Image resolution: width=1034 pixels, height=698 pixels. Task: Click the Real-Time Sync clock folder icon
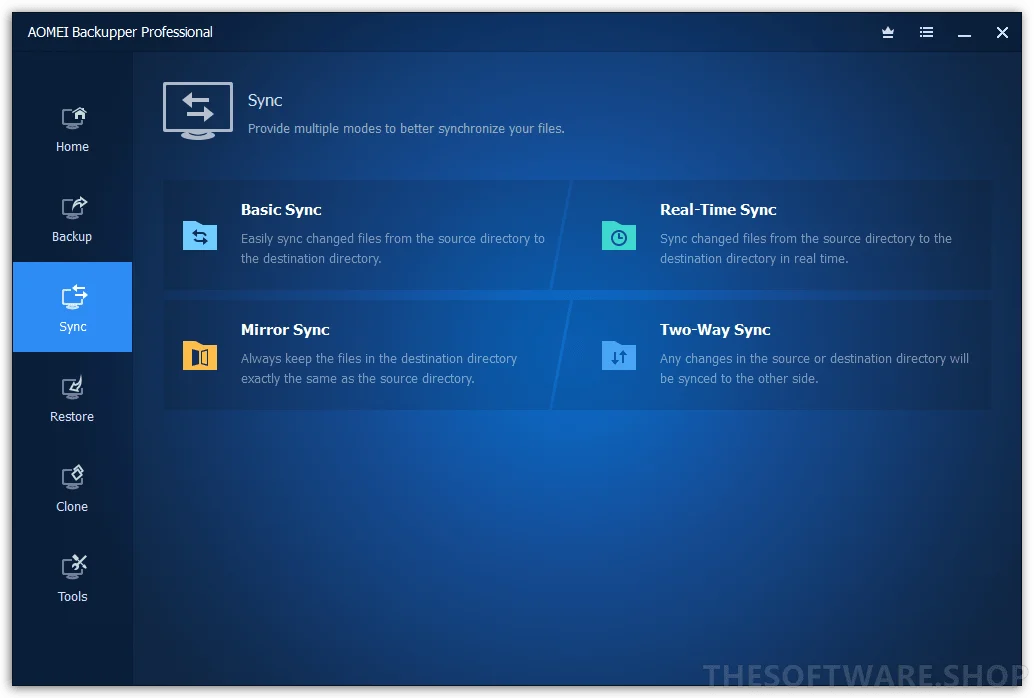point(619,236)
